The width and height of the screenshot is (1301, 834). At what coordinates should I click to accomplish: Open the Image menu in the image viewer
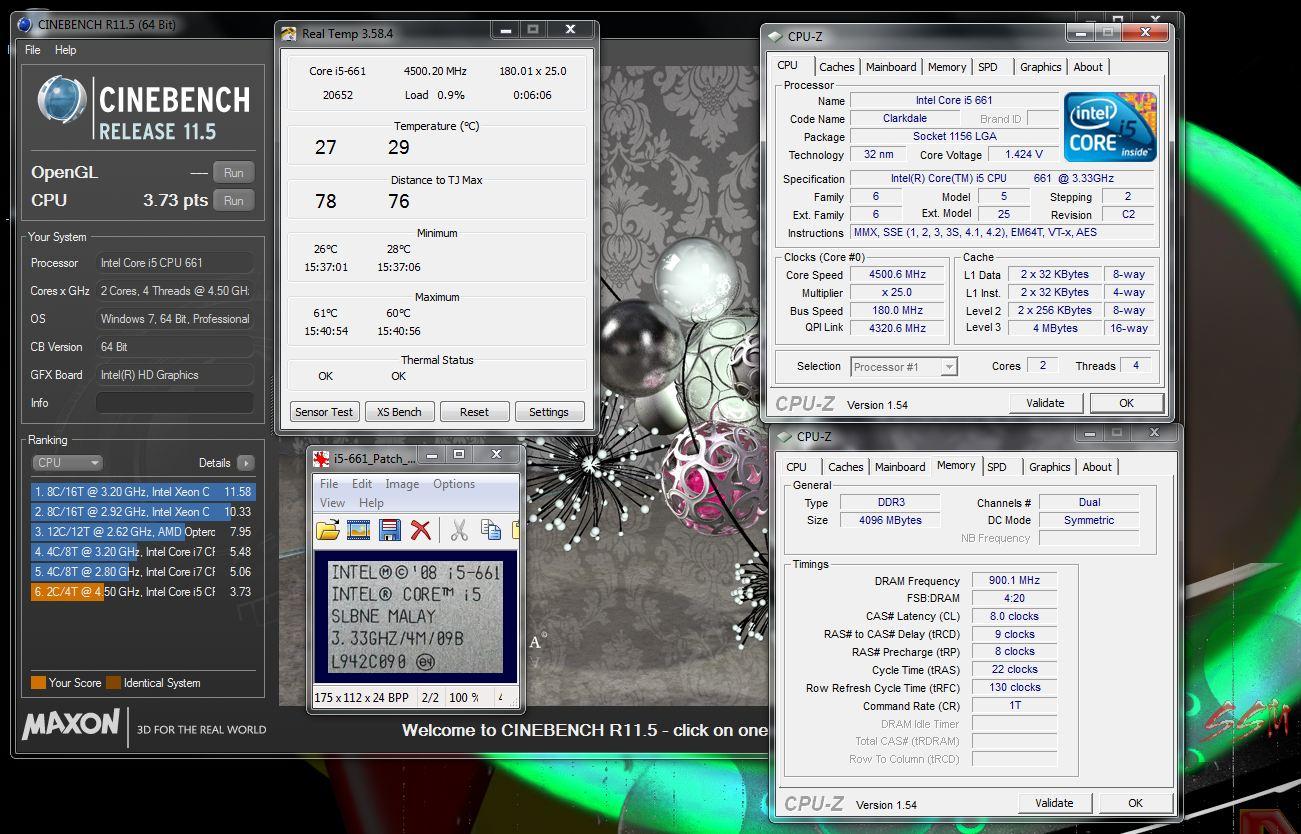(x=402, y=484)
